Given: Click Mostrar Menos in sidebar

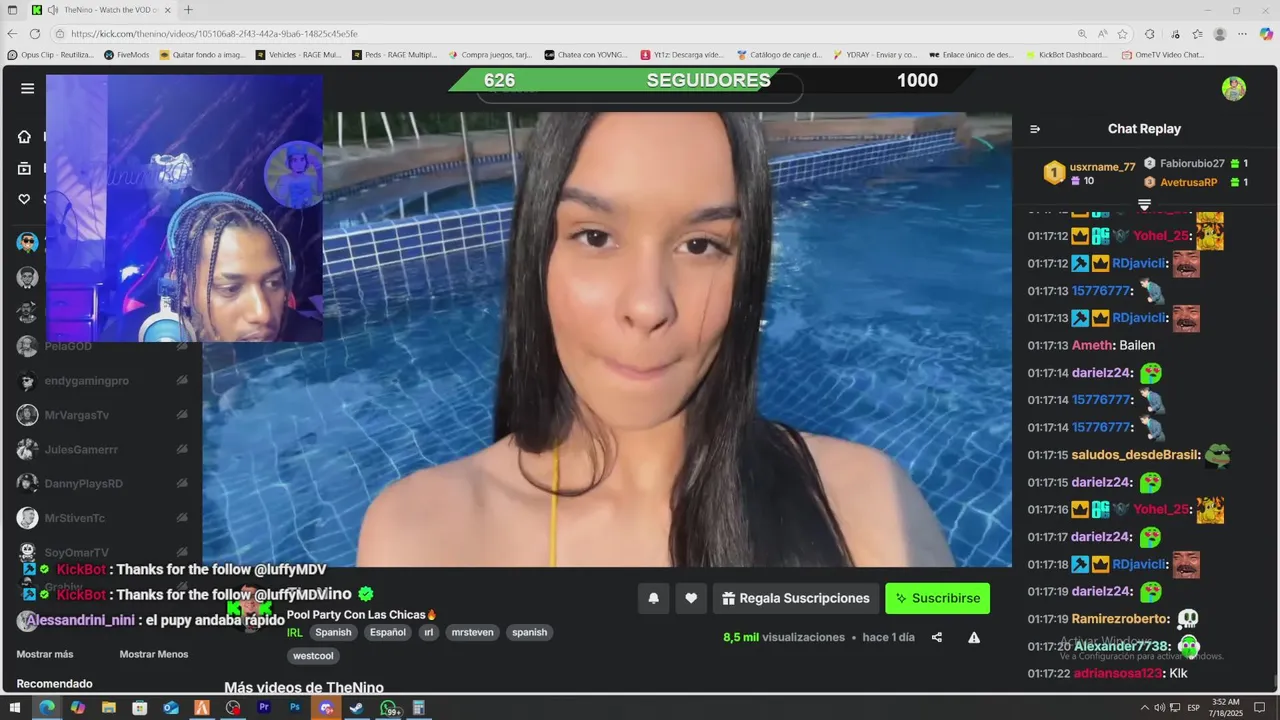Looking at the screenshot, I should click(154, 654).
